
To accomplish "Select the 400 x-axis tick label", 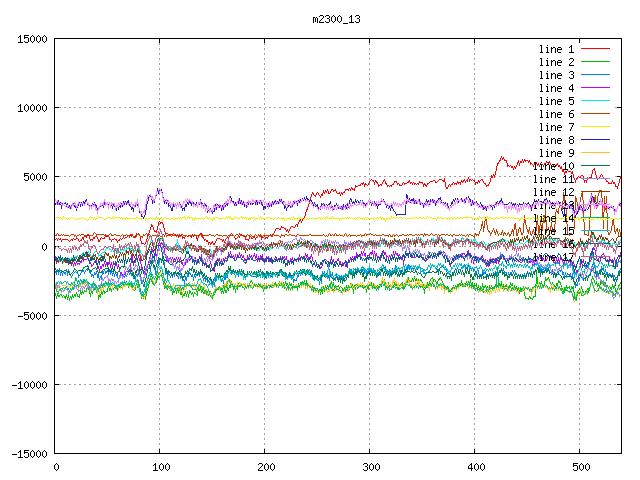I will (x=474, y=467).
